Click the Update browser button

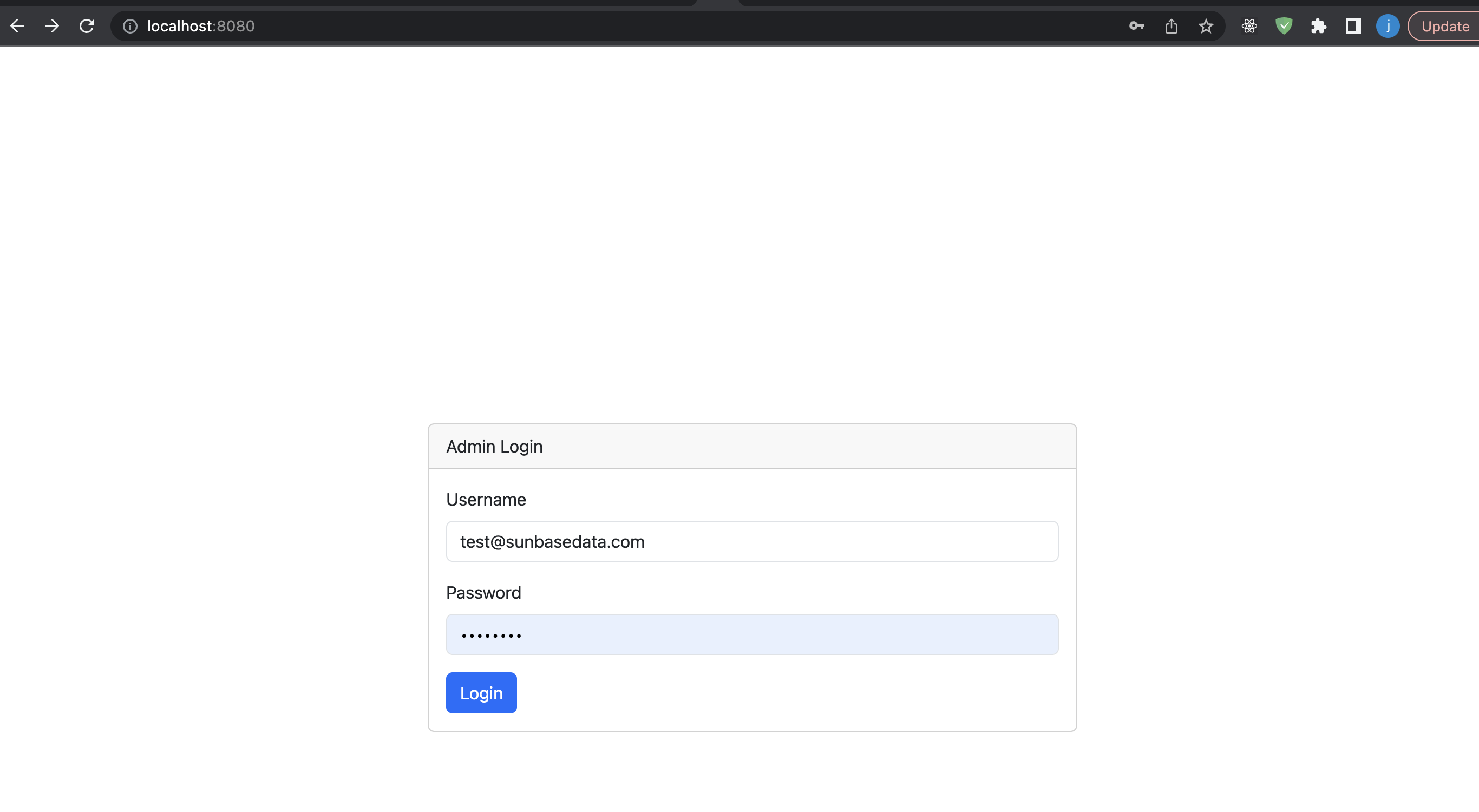(x=1444, y=26)
